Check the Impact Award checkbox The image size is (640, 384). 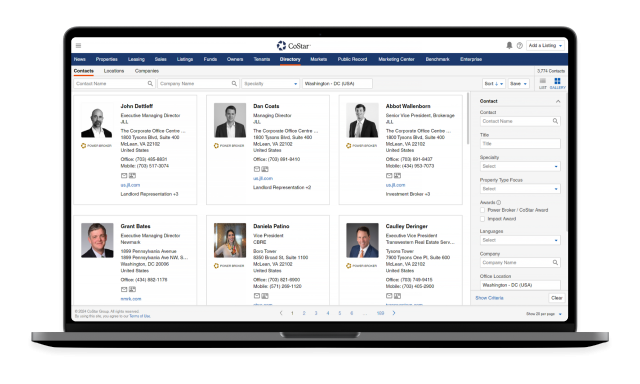coord(482,219)
